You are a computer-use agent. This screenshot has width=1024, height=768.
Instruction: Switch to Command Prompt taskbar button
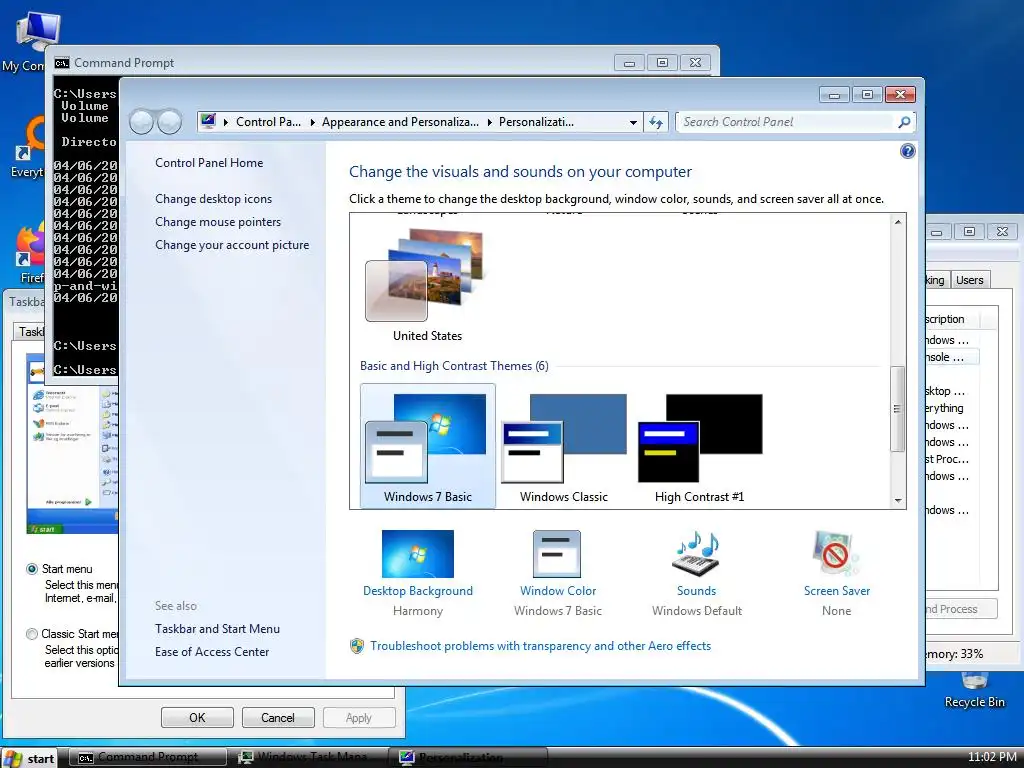(x=148, y=758)
